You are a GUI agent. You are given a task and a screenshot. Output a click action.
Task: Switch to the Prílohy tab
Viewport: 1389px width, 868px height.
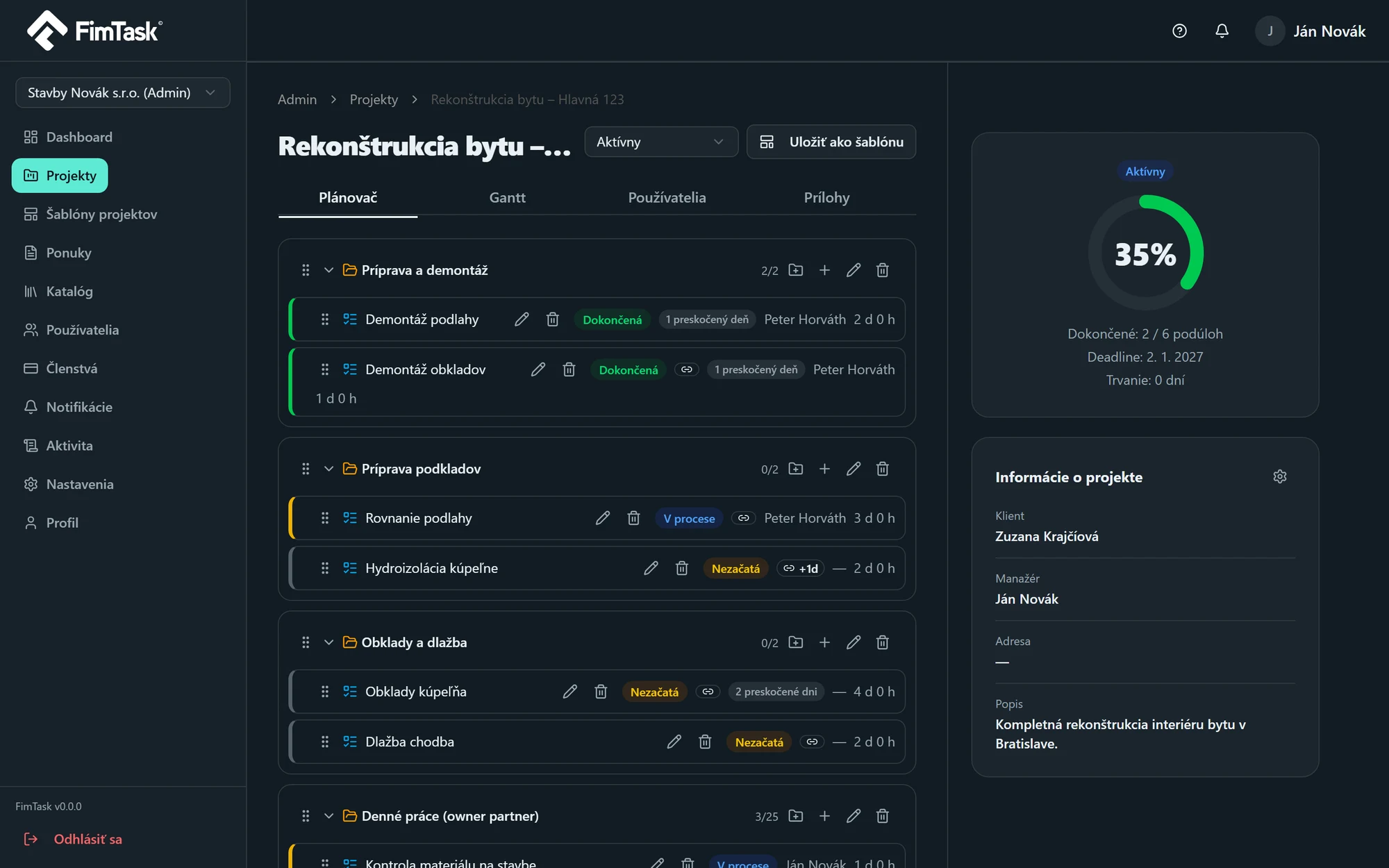coord(826,198)
